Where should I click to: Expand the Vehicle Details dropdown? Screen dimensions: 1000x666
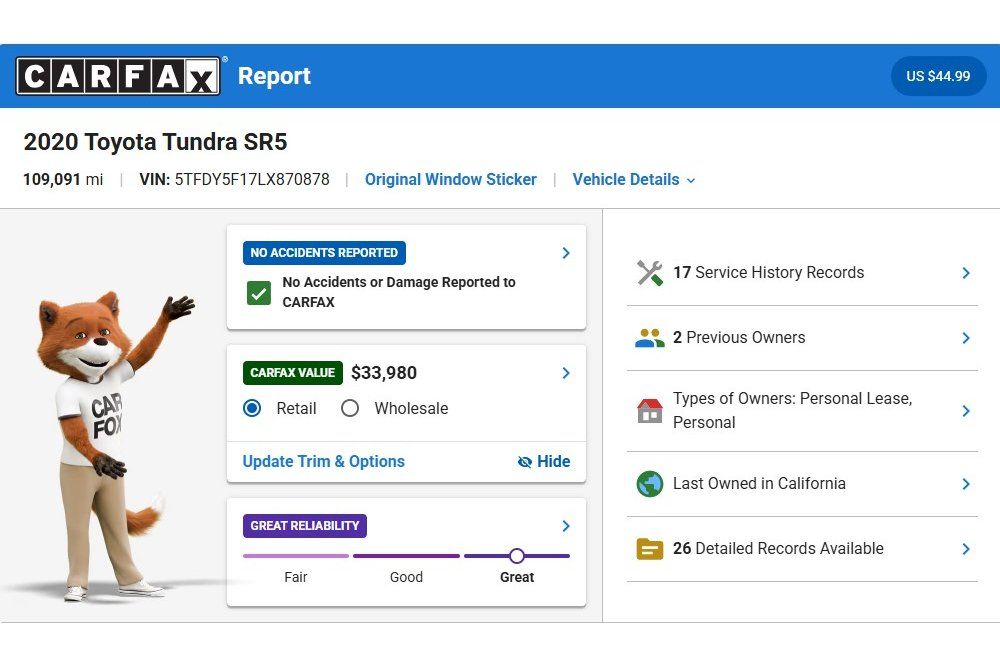click(634, 180)
